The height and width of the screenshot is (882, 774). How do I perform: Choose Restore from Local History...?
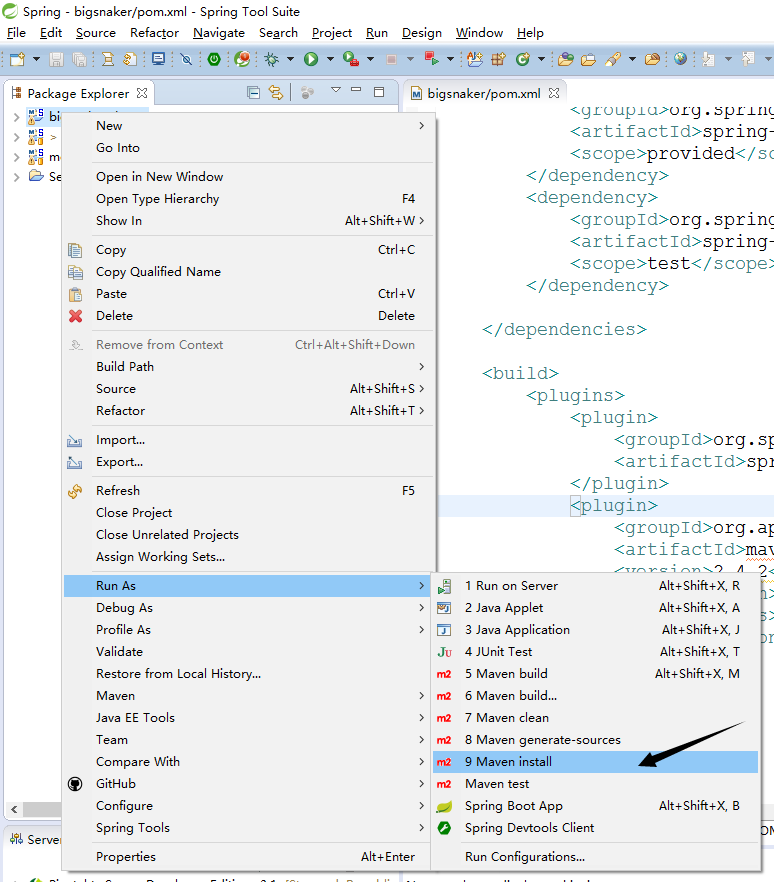248,673
